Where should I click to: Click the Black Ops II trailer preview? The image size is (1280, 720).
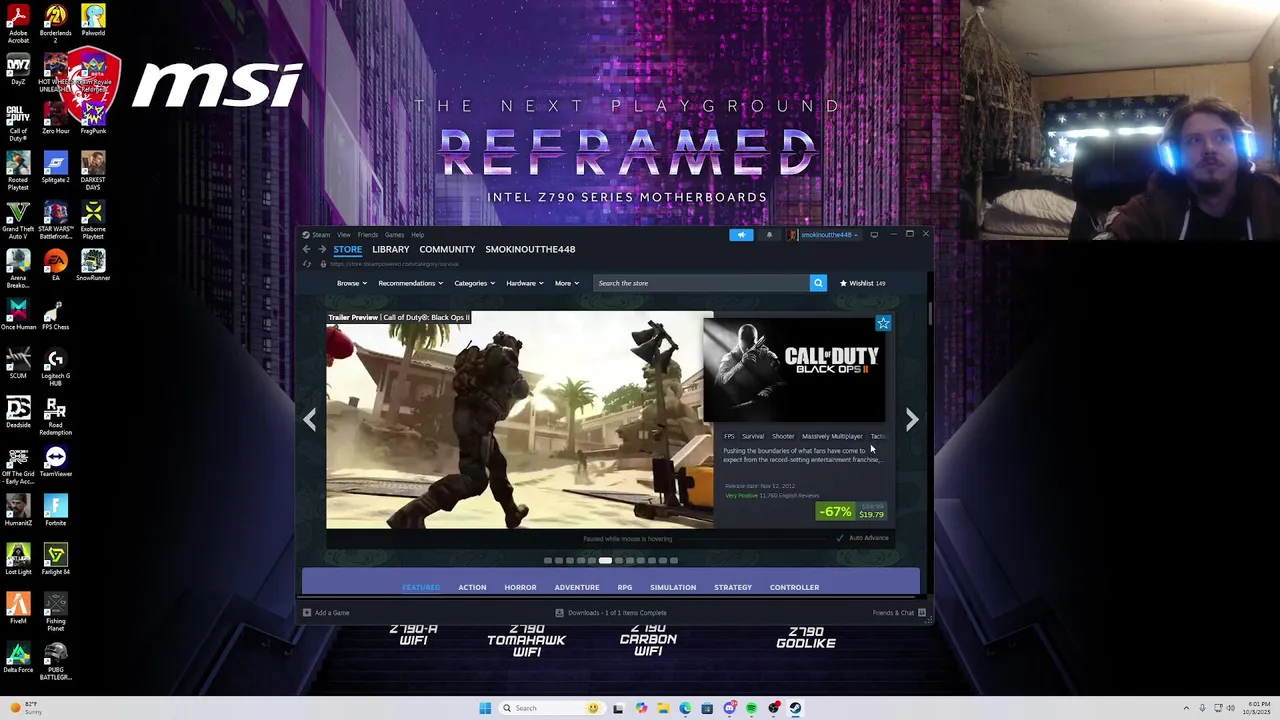click(519, 420)
